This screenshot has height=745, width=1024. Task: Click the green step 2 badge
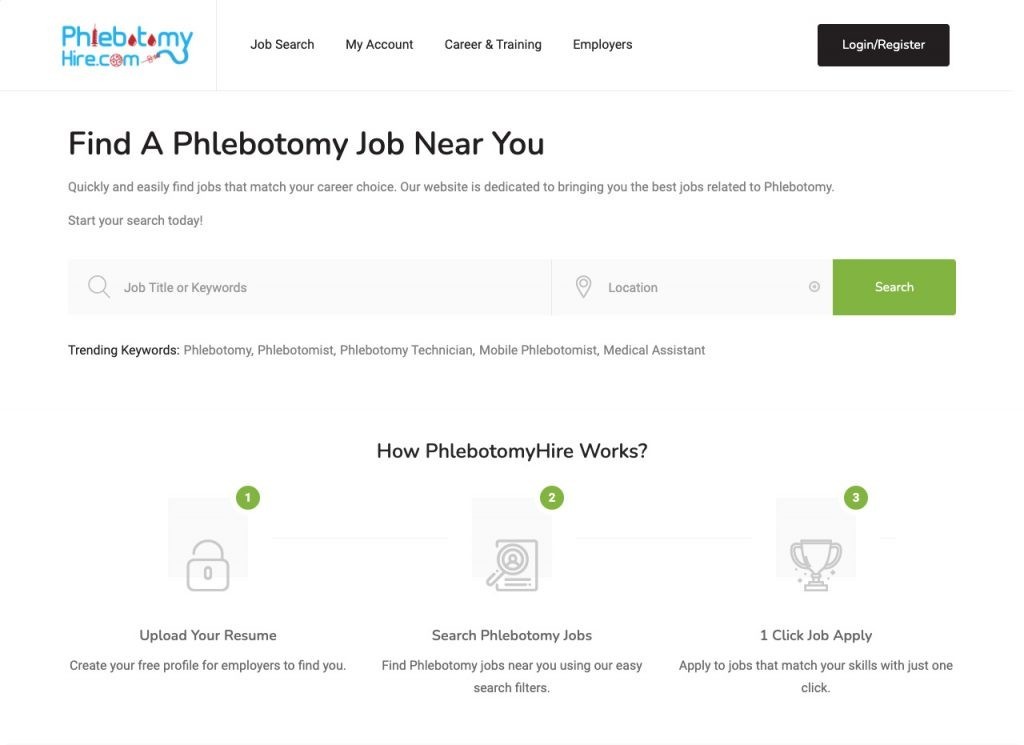tap(552, 498)
